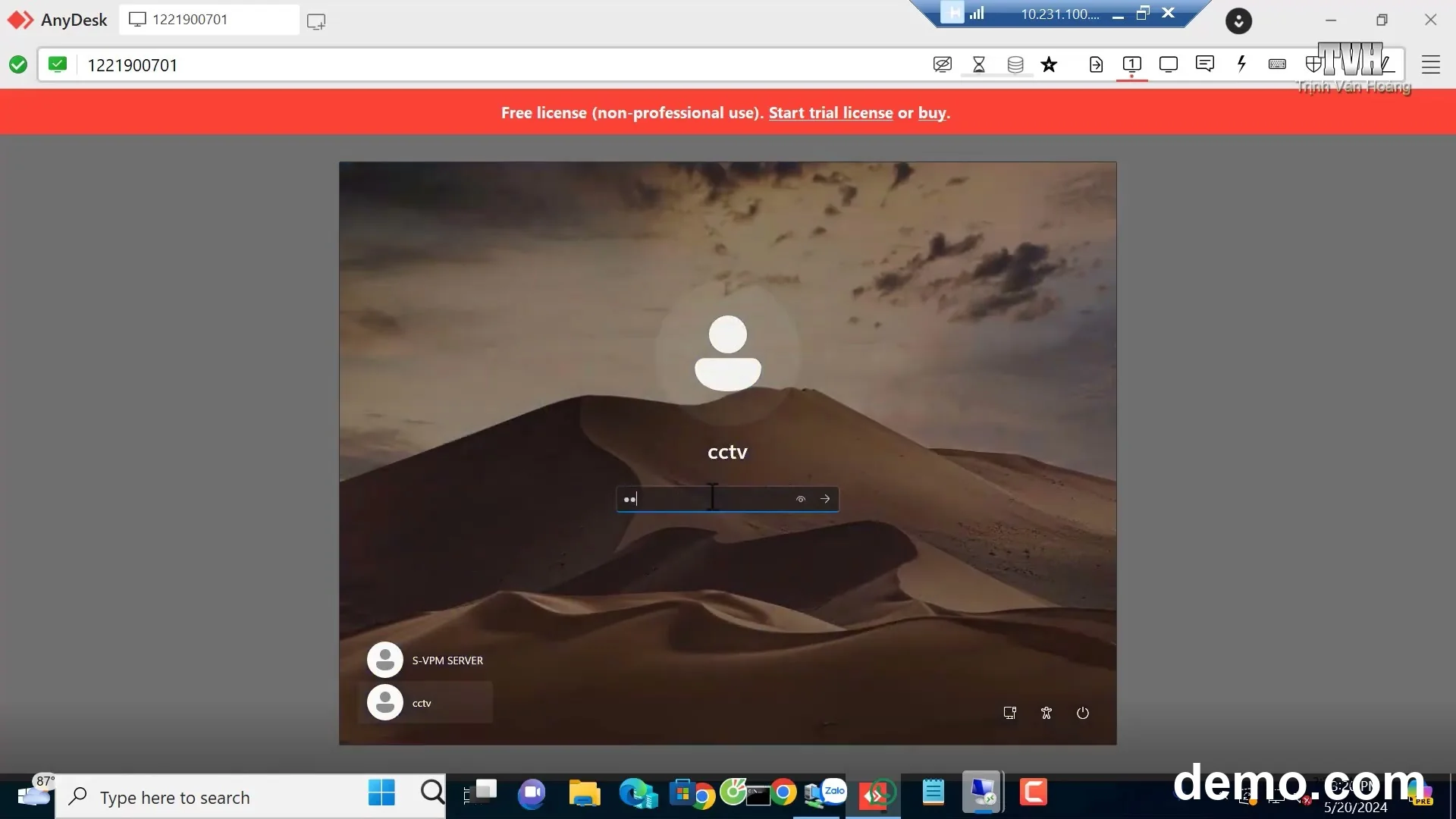Open accessibility options on remote login screen
The image size is (1456, 819).
(1046, 713)
